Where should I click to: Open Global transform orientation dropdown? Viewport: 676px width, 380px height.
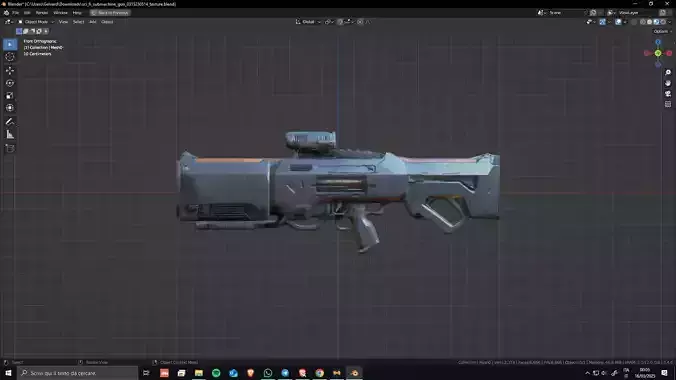(308, 22)
